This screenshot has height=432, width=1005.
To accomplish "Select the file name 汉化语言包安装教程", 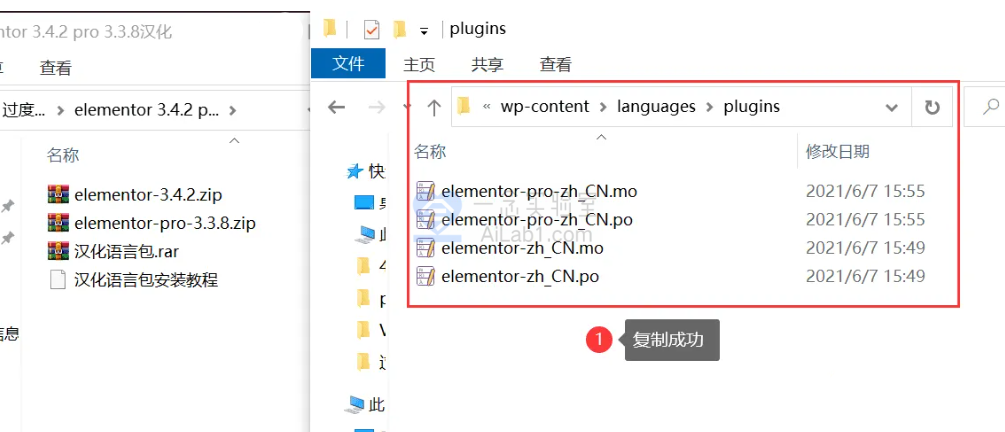I will (x=146, y=280).
